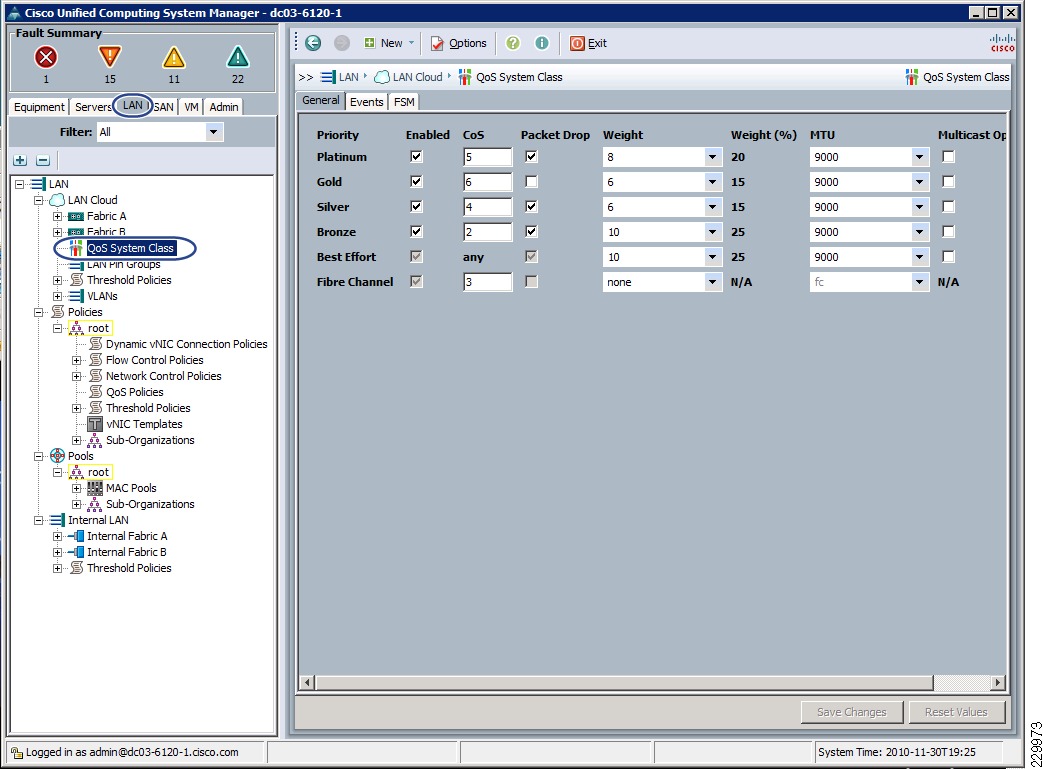Select Dynamic vNIC Connection Policies node
The width and height of the screenshot is (1043, 769).
(186, 344)
